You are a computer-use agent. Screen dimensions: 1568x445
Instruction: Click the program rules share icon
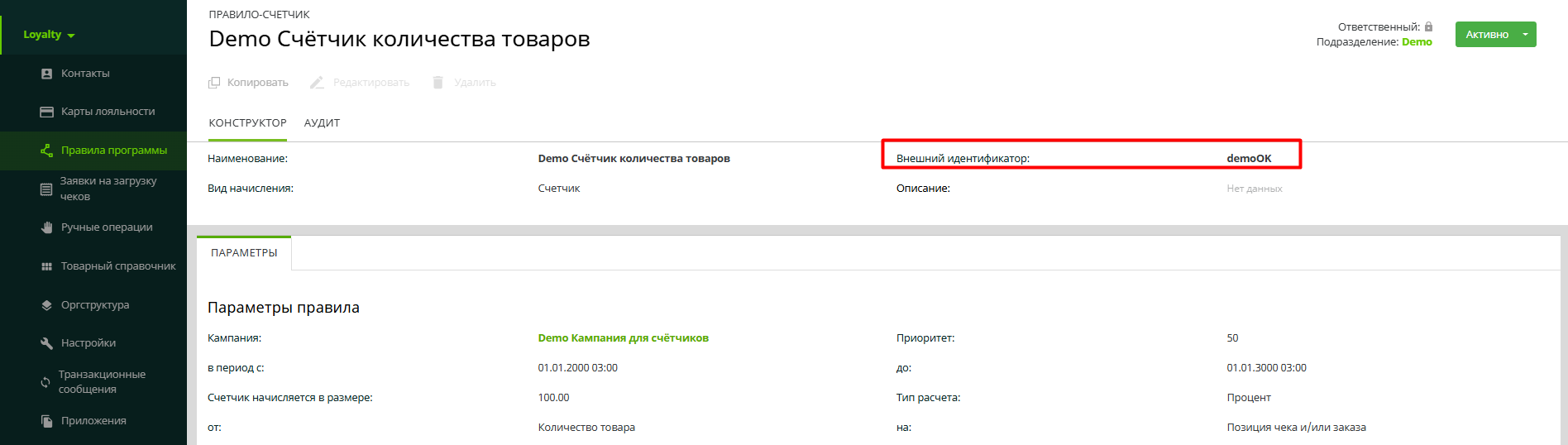47,151
